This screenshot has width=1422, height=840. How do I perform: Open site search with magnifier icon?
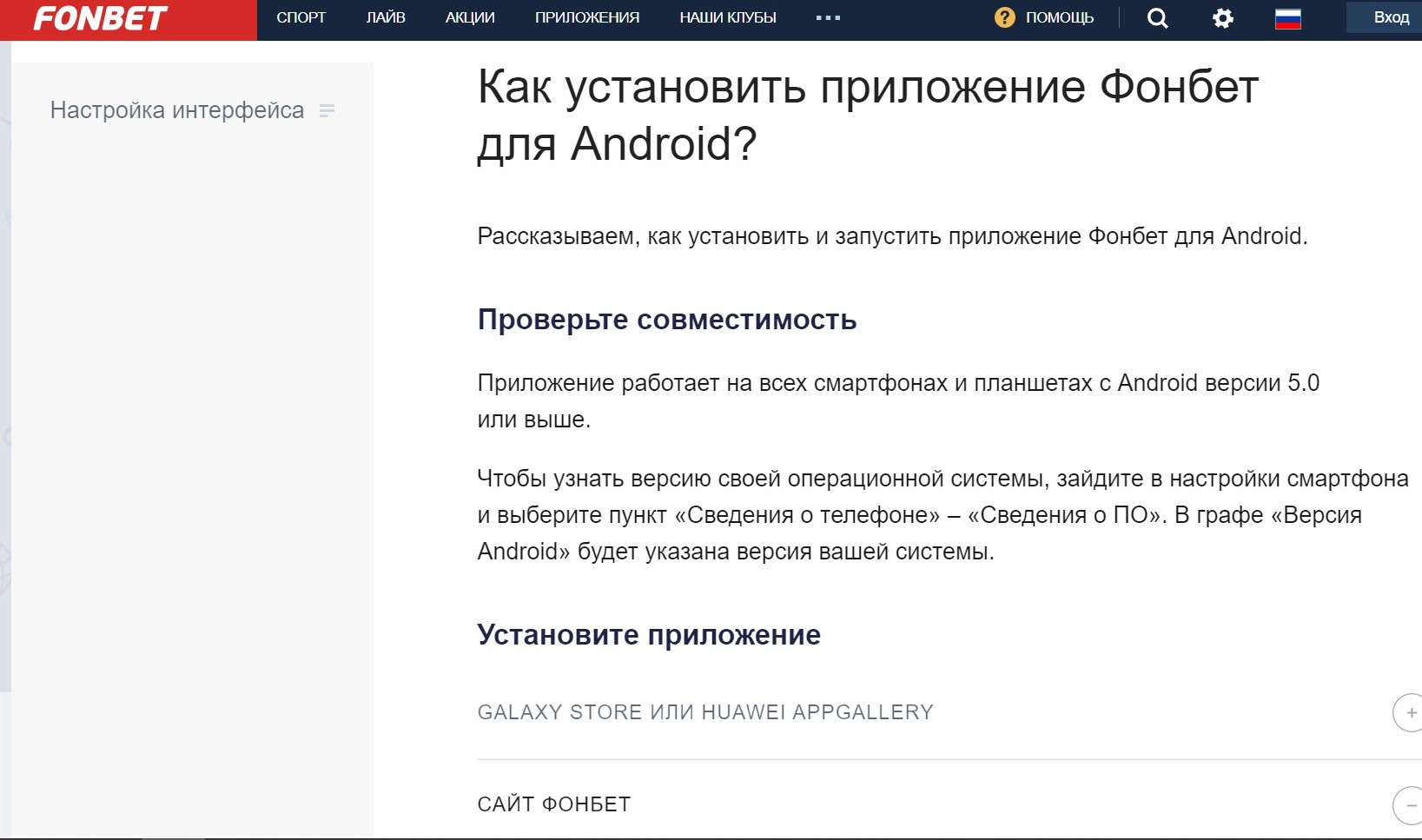[x=1157, y=18]
